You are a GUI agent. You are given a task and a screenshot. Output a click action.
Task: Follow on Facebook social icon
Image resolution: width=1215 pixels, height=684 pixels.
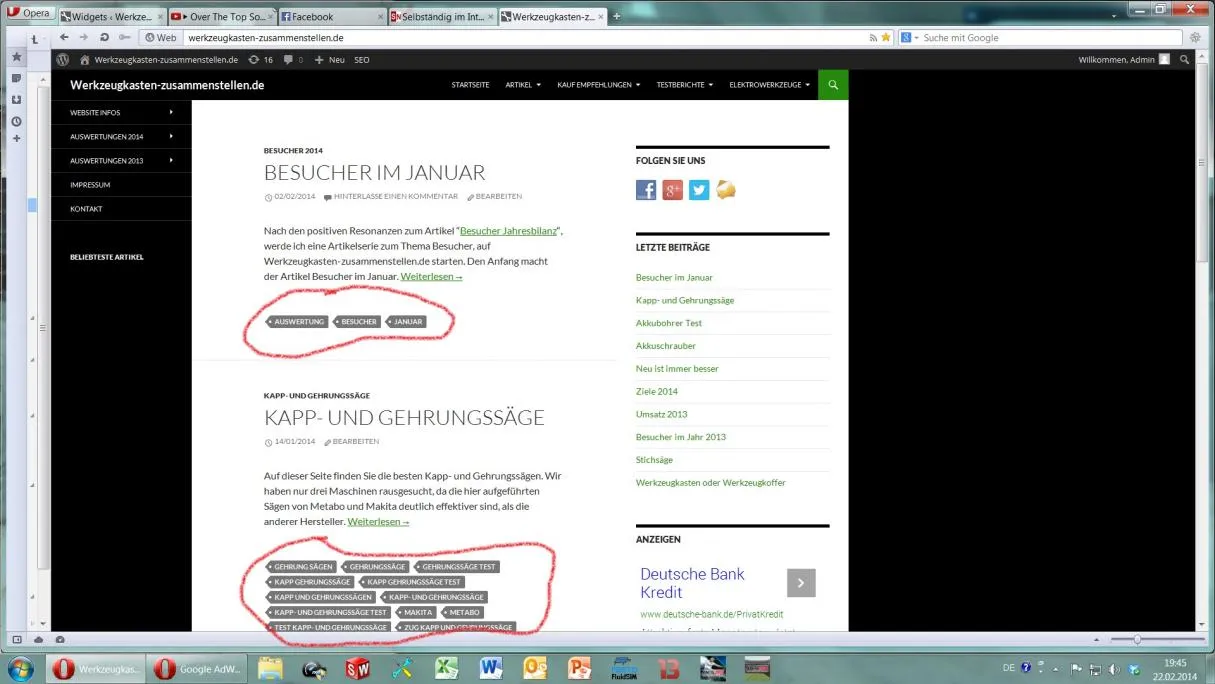pyautogui.click(x=646, y=190)
